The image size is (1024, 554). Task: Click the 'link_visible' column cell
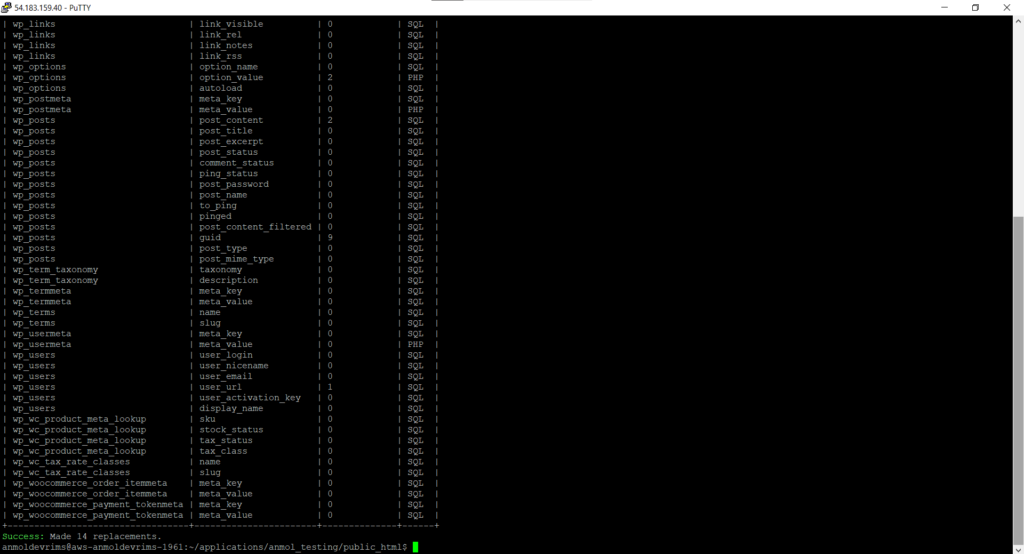231,24
